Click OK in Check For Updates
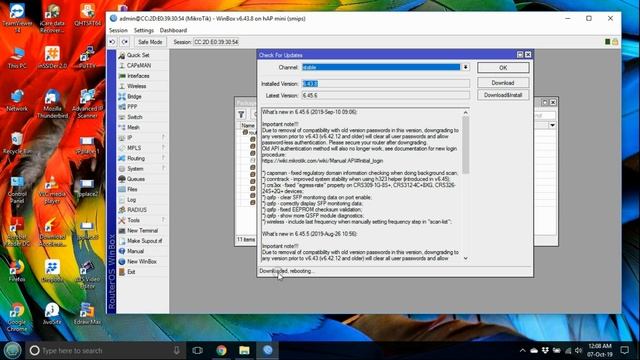The image size is (640, 360). [503, 68]
